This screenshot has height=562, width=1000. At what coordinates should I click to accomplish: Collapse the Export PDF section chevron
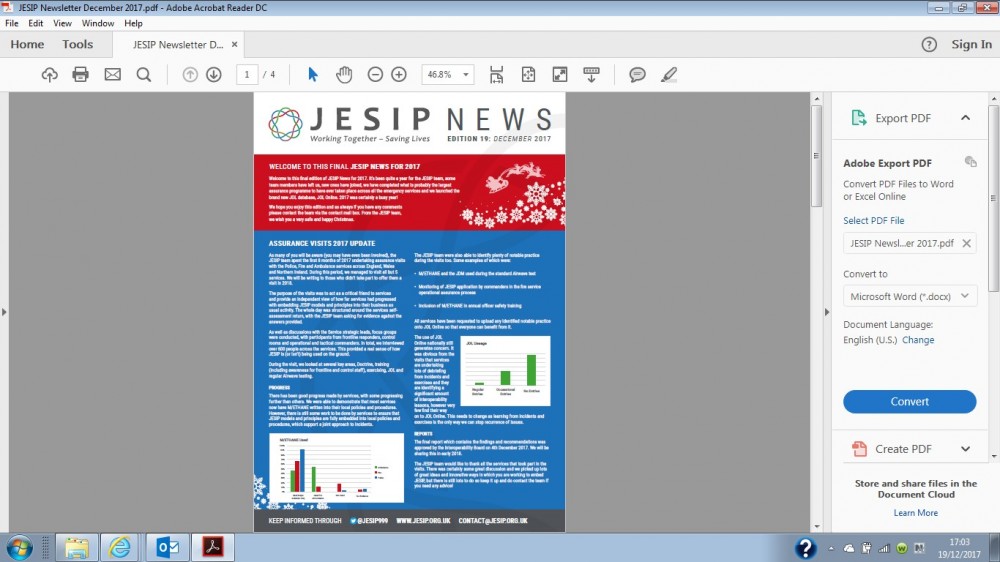(965, 118)
